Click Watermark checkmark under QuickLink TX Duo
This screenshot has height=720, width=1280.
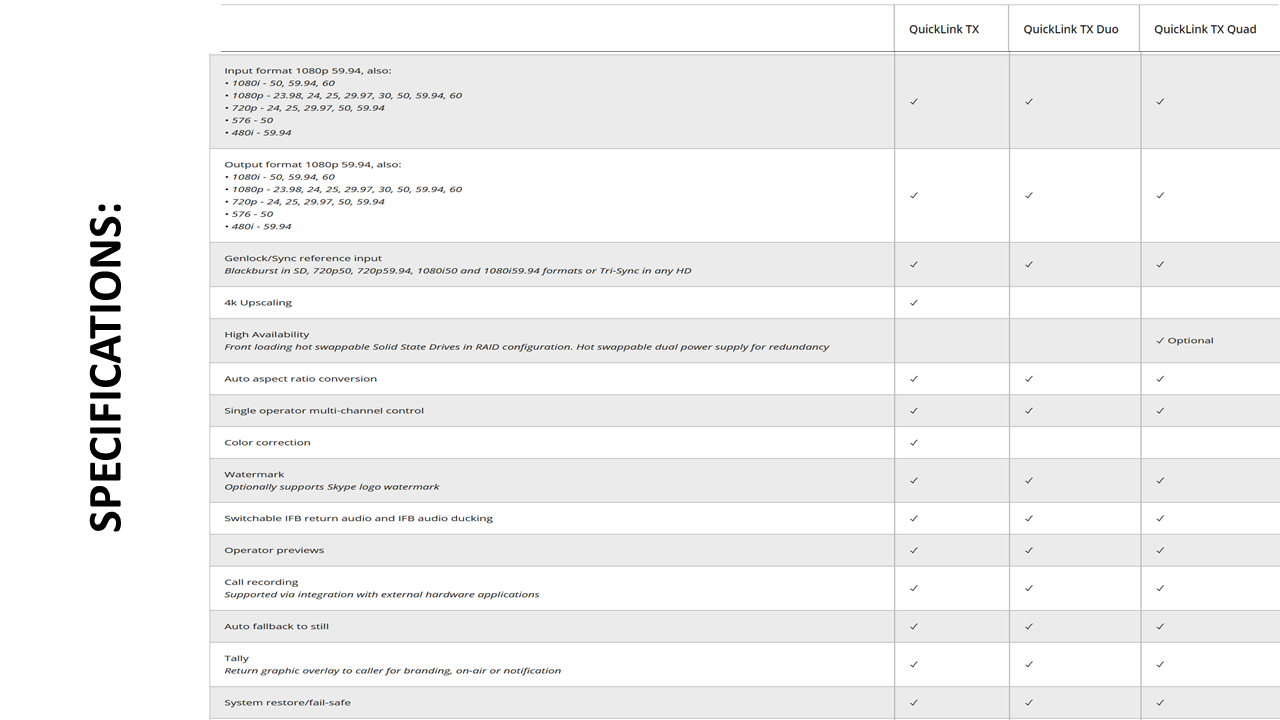(x=1029, y=480)
